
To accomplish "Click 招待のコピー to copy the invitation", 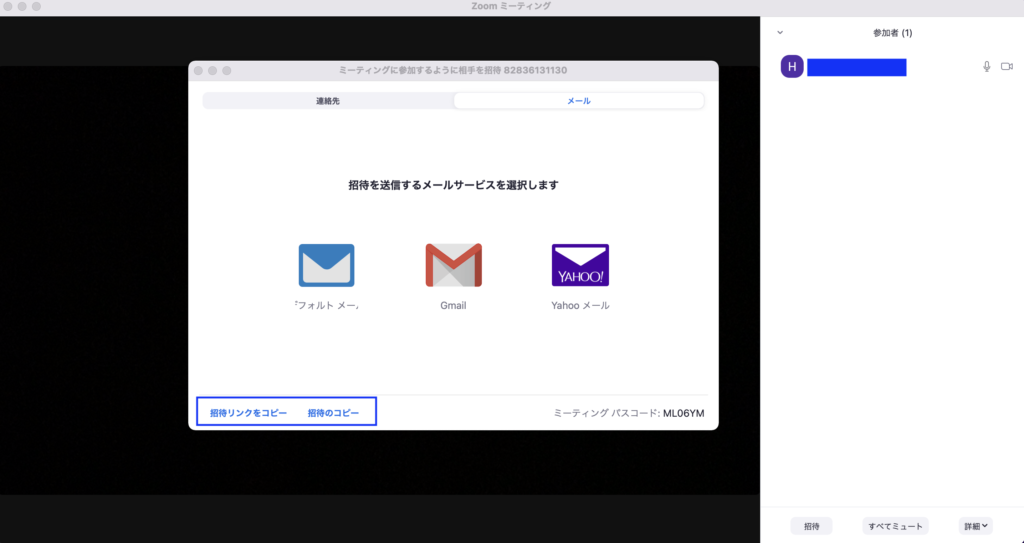I will 334,413.
